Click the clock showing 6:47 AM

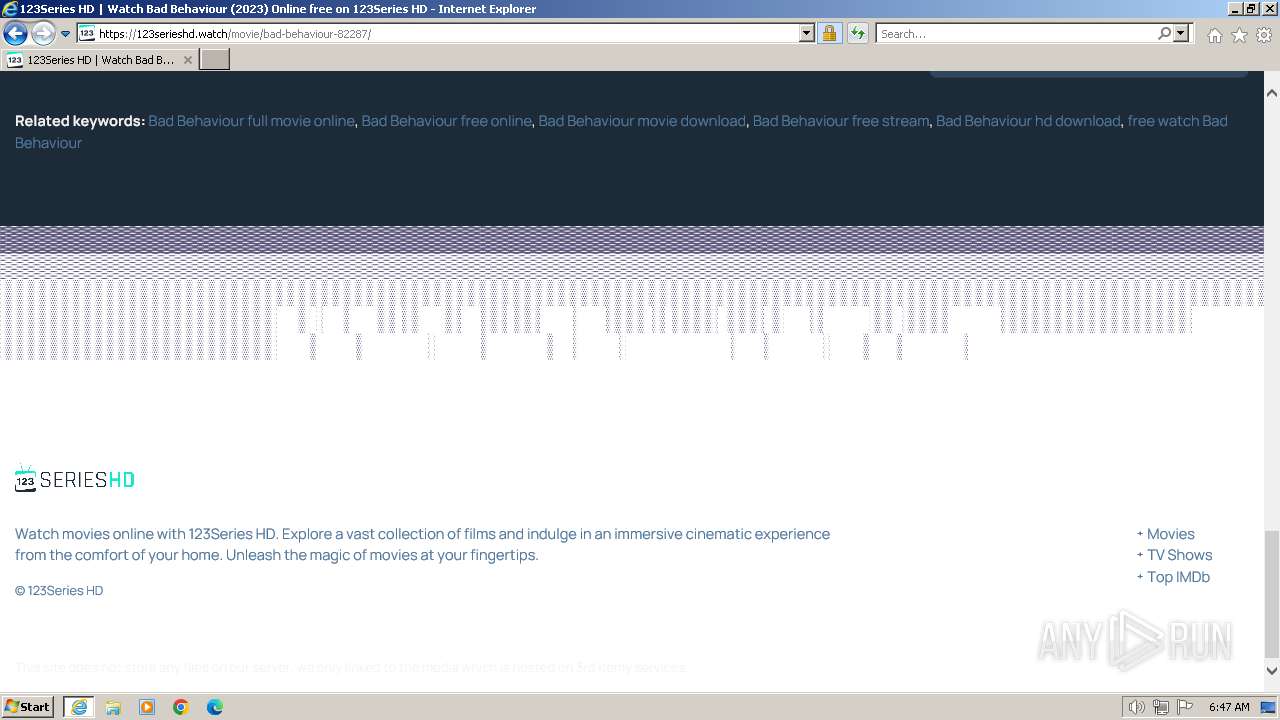pos(1229,707)
